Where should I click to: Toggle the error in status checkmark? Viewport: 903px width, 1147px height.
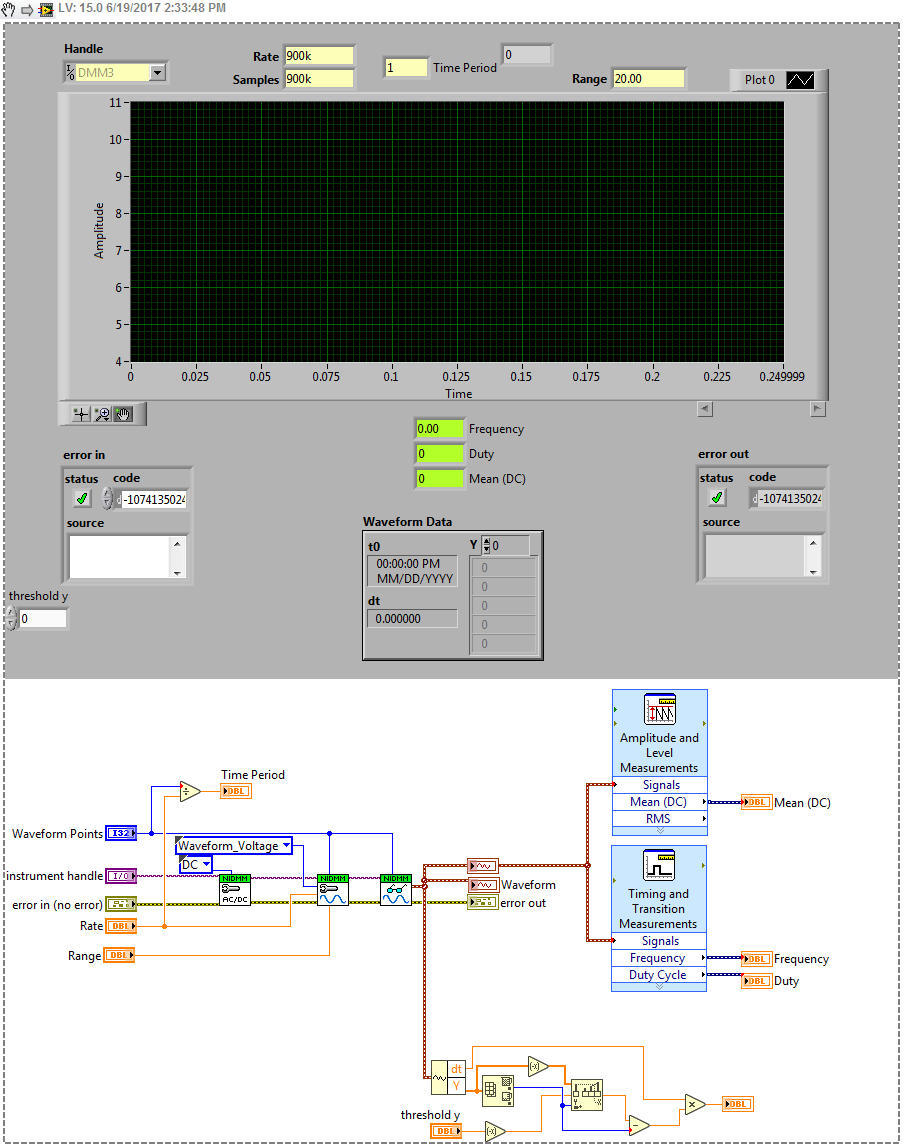point(82,497)
